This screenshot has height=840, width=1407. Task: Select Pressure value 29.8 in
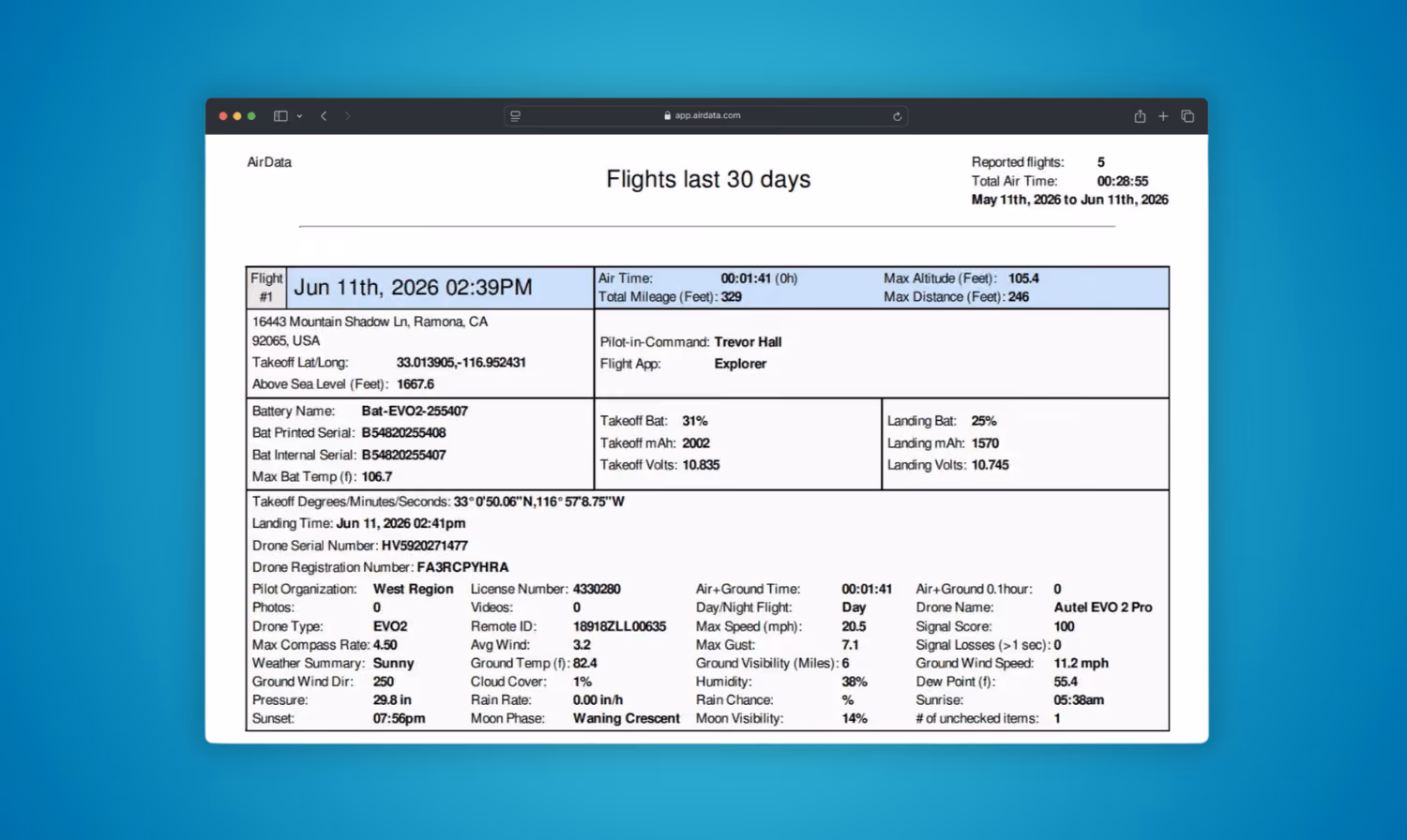(392, 700)
